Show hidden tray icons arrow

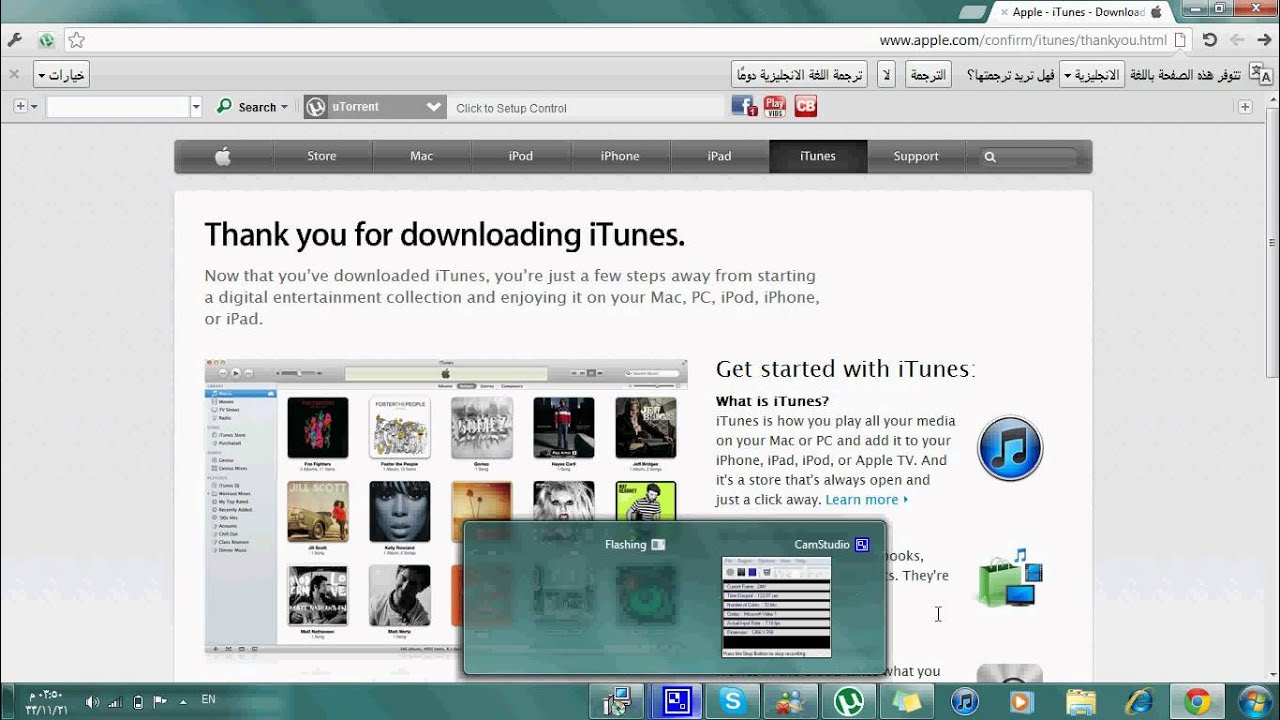[x=183, y=702]
